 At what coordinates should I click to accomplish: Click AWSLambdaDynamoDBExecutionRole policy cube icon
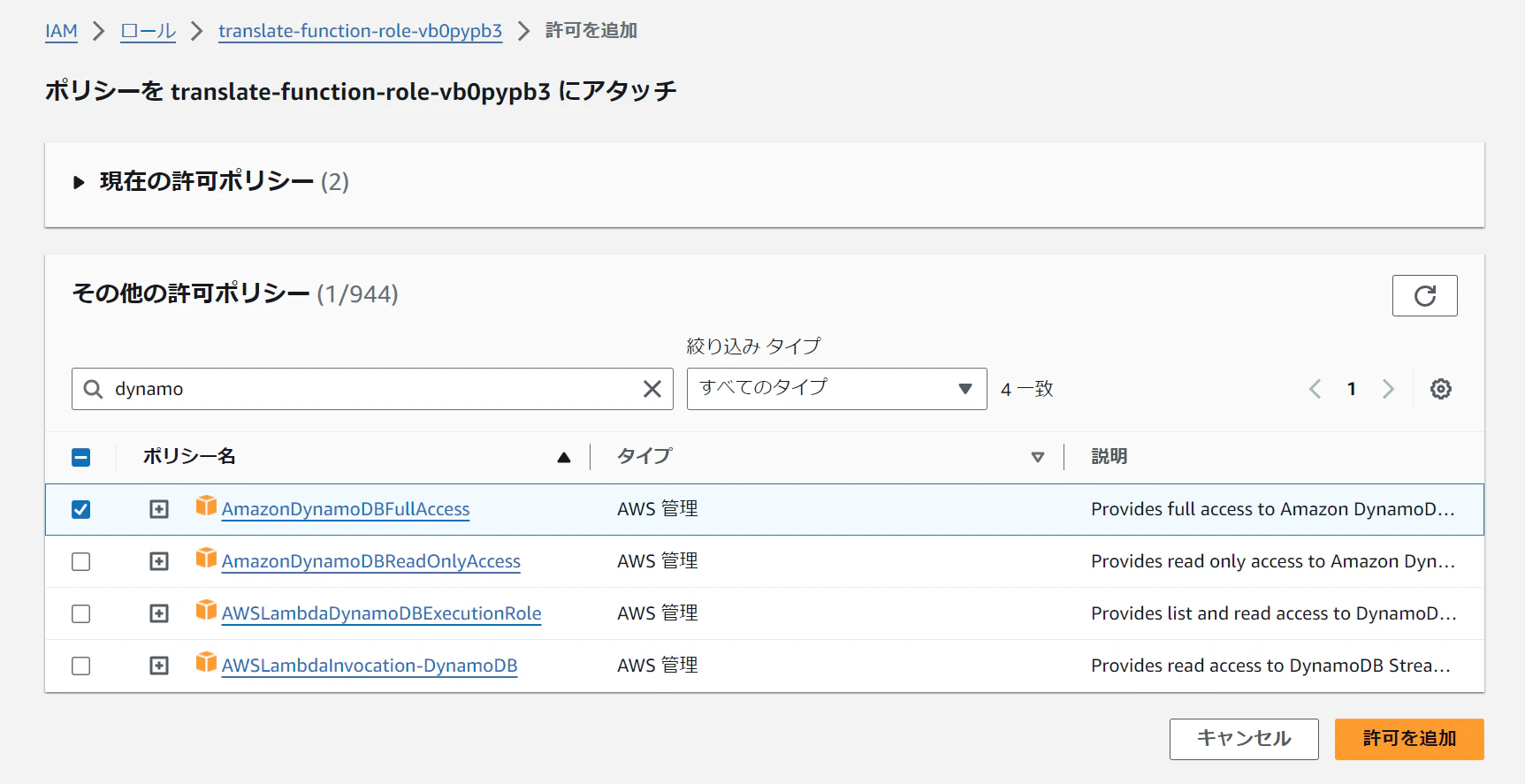[x=206, y=610]
